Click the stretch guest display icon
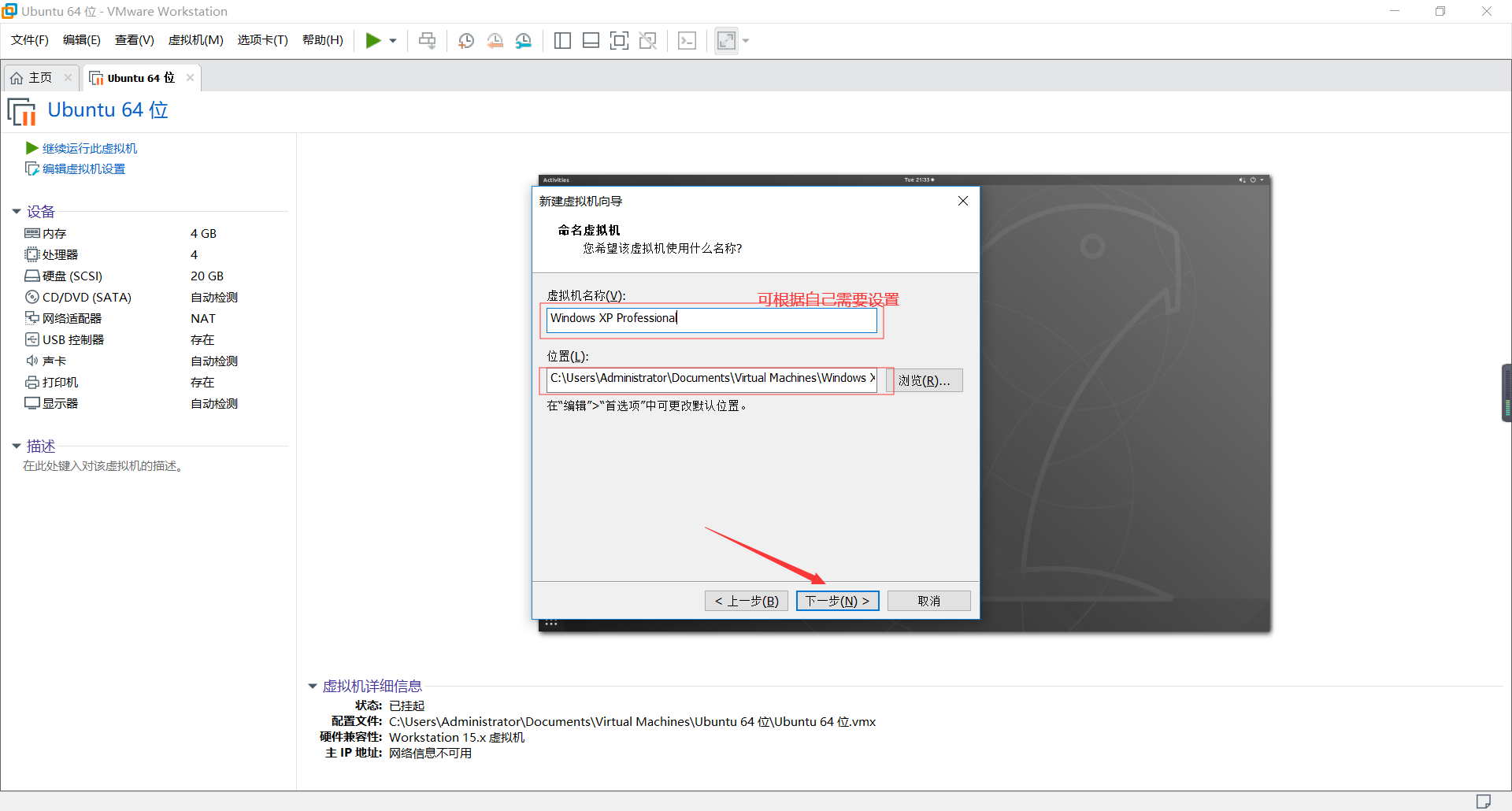 pos(726,40)
